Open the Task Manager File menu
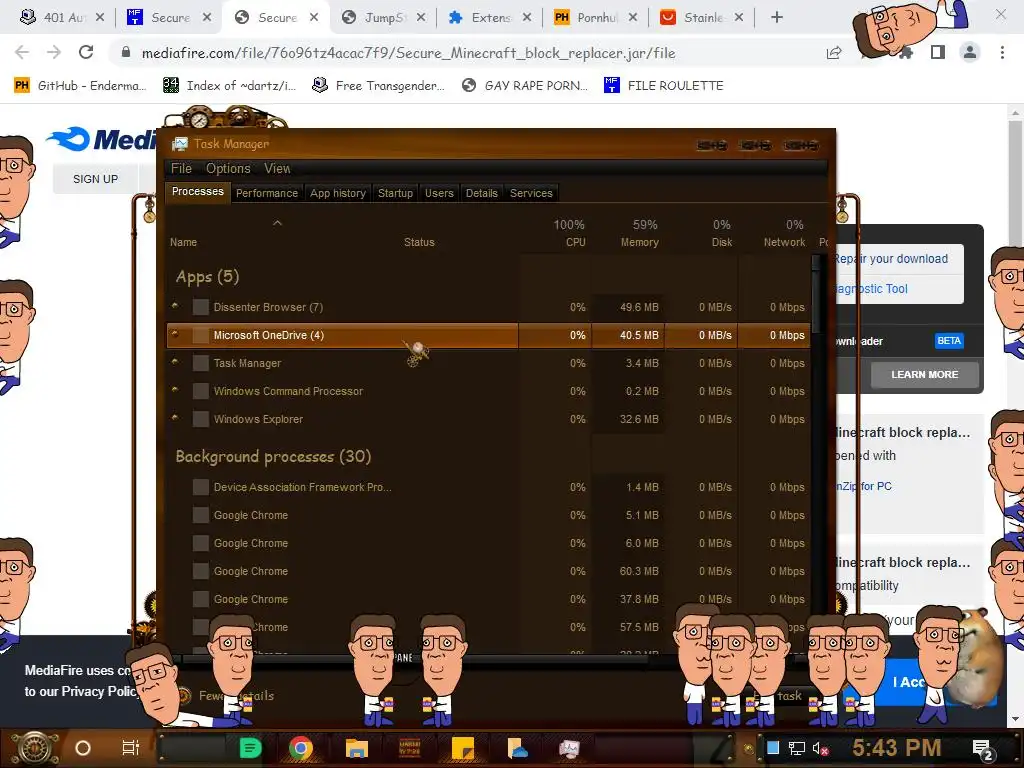 [x=181, y=168]
